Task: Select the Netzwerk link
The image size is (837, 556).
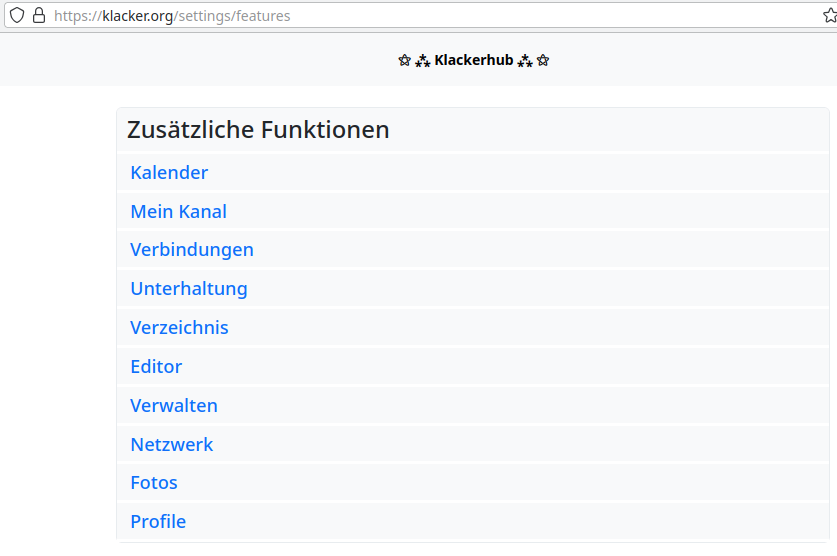Action: coord(172,445)
